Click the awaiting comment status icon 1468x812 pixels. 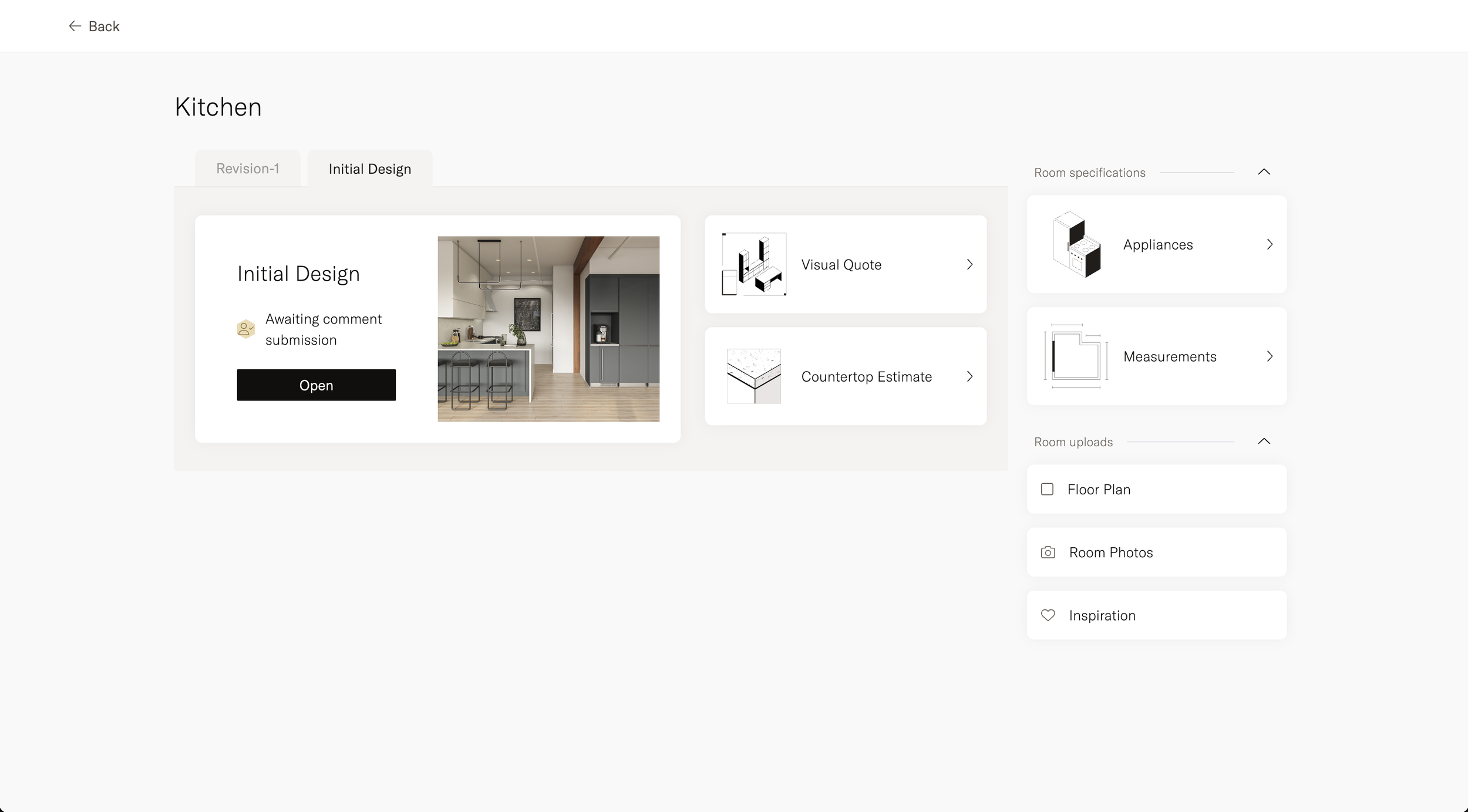[245, 329]
